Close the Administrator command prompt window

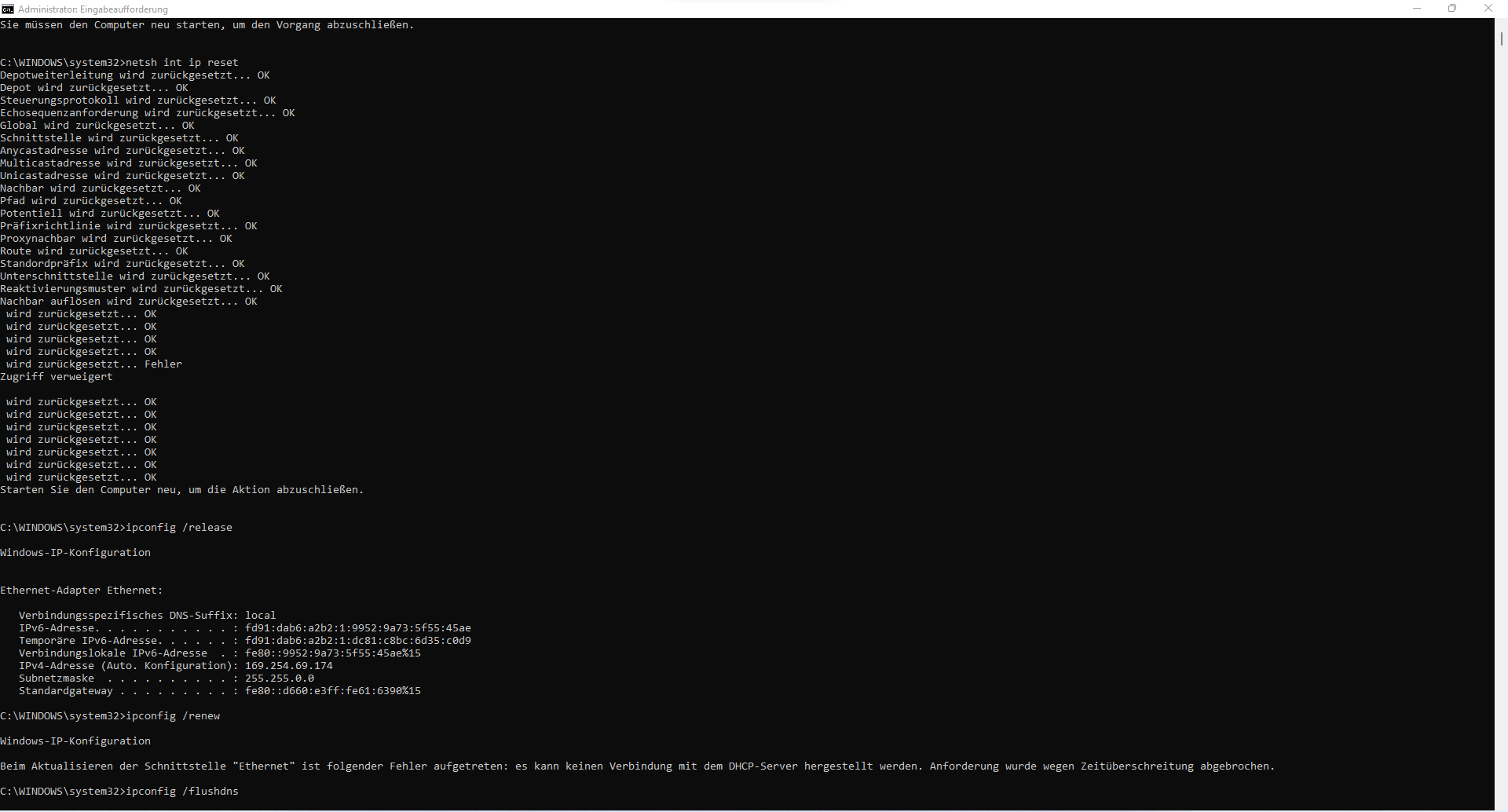(1488, 9)
